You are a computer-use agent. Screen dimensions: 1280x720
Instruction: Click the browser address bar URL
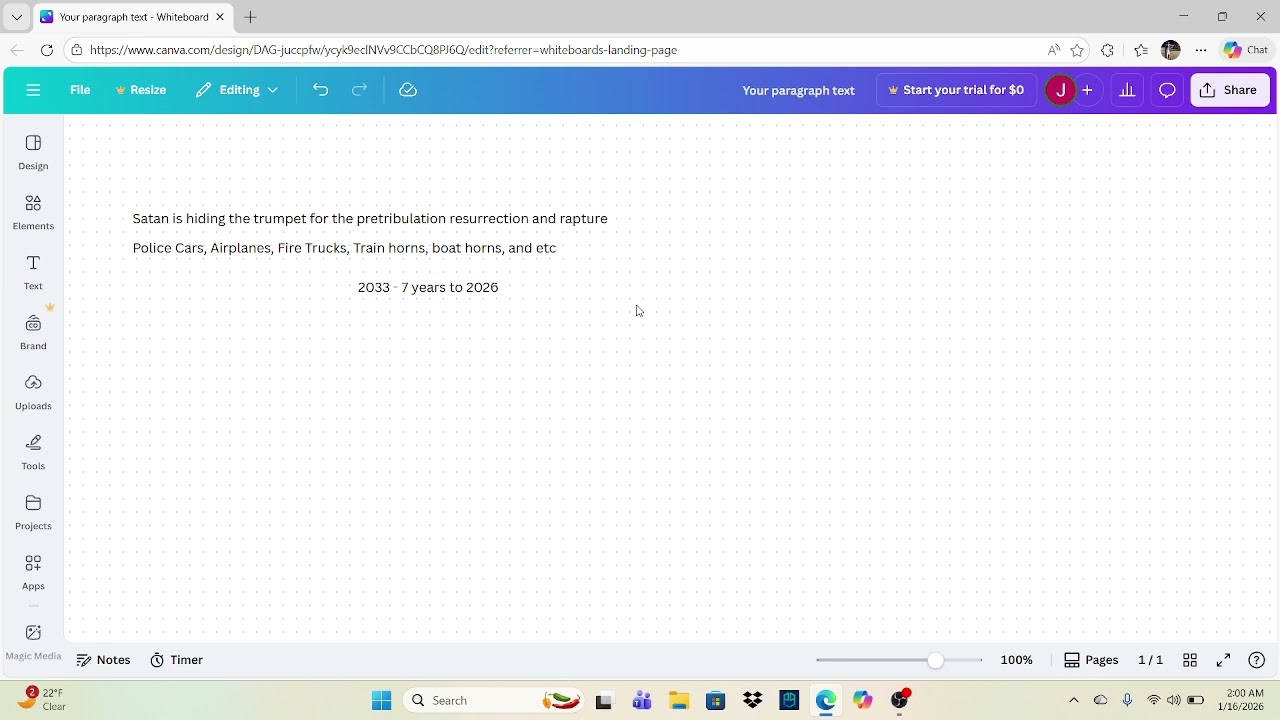[383, 50]
